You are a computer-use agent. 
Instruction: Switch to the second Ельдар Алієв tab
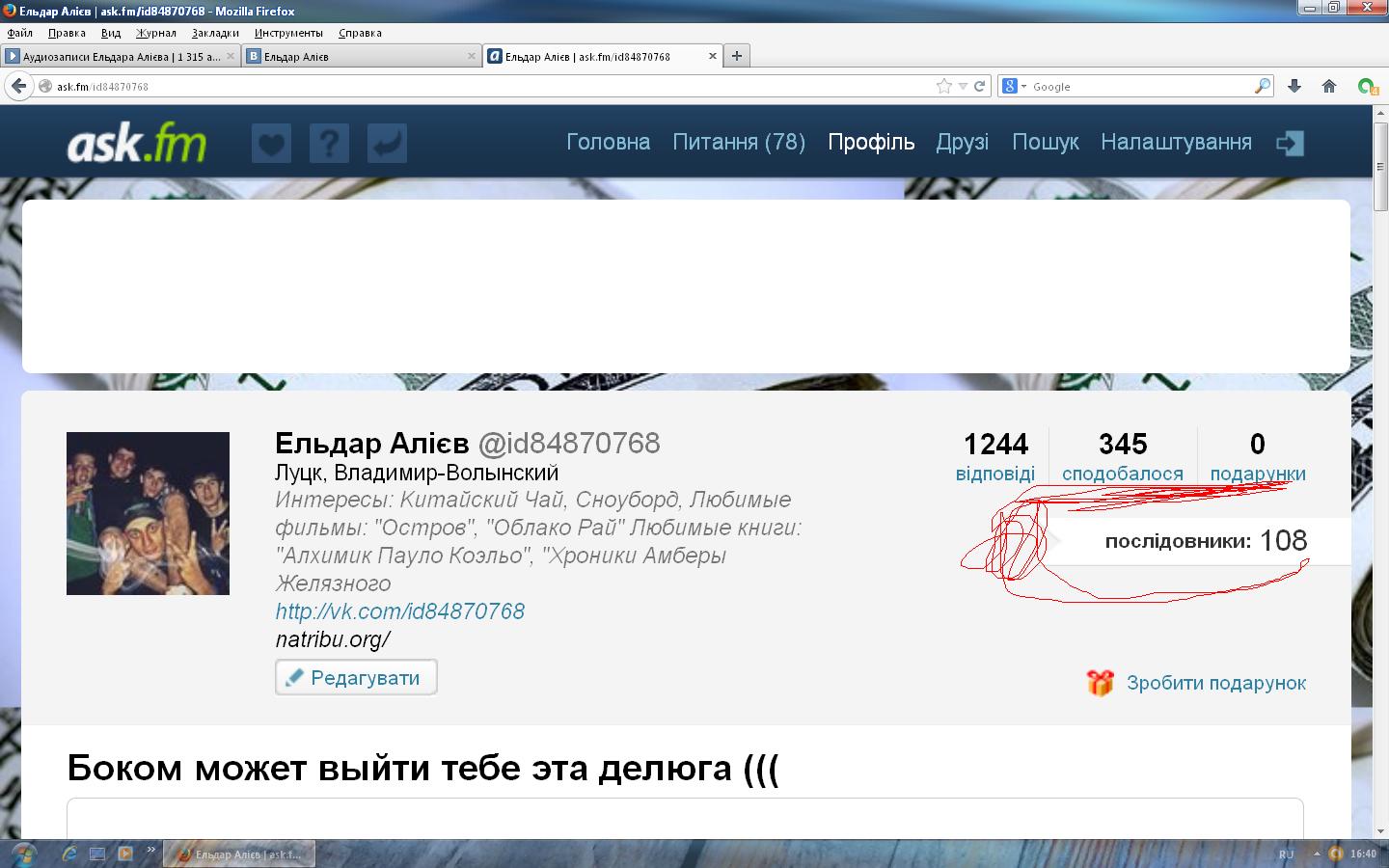point(361,56)
